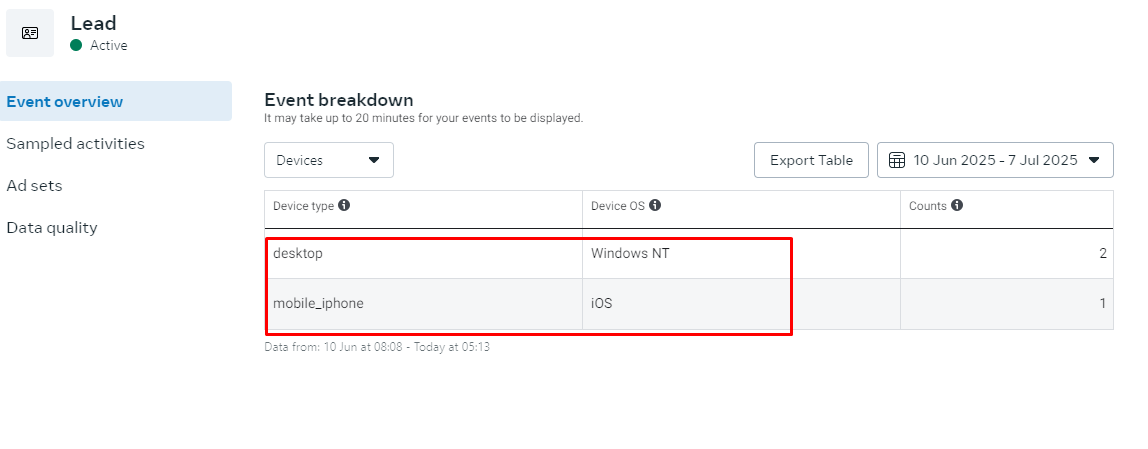Click the Lead event contact-card icon
Viewport: 1148px width, 449px height.
tap(30, 33)
